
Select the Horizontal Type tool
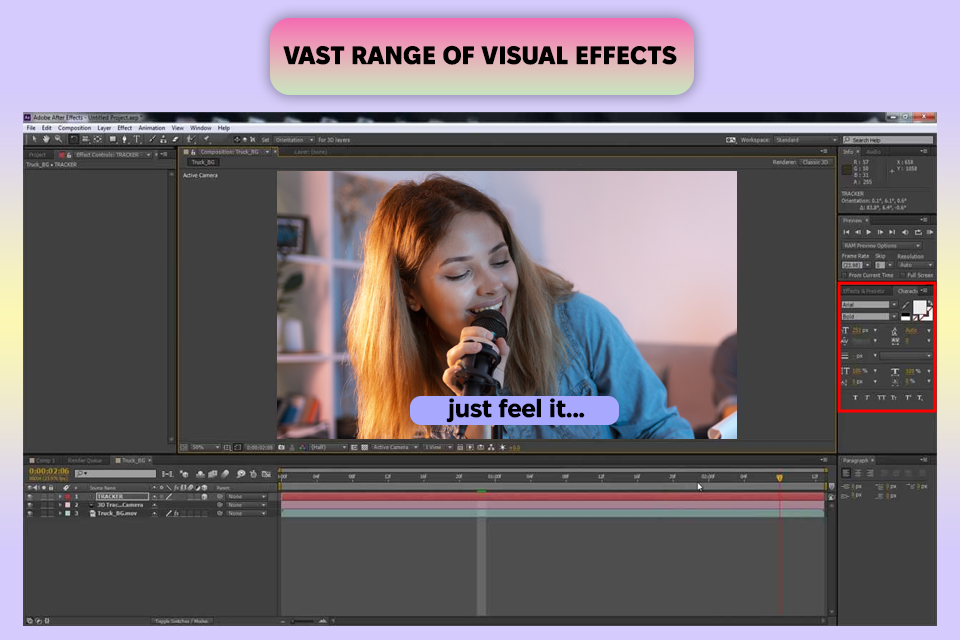137,140
